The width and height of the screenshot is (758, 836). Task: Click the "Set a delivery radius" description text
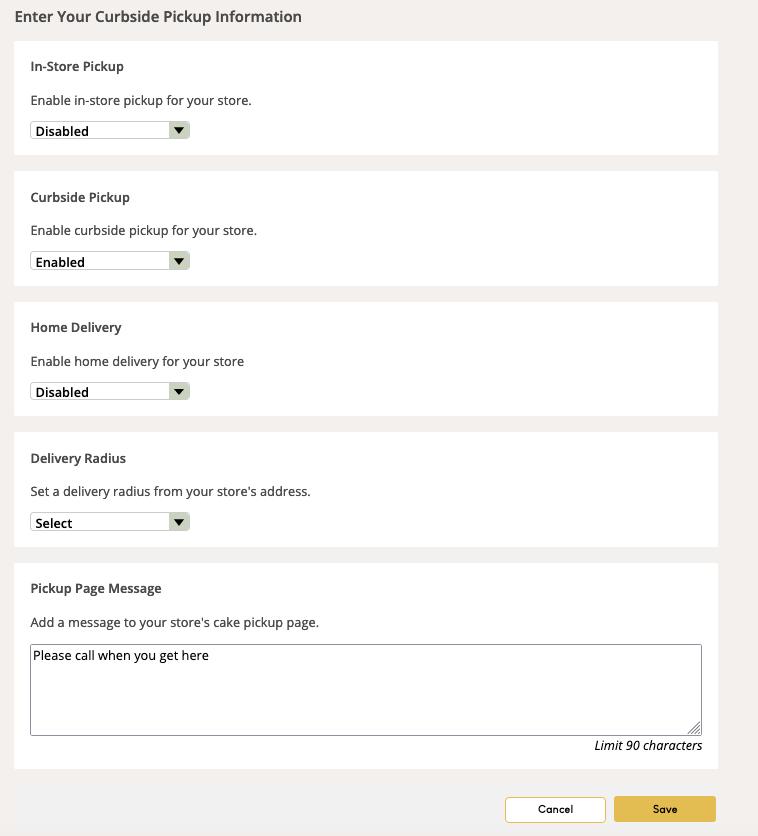point(170,491)
